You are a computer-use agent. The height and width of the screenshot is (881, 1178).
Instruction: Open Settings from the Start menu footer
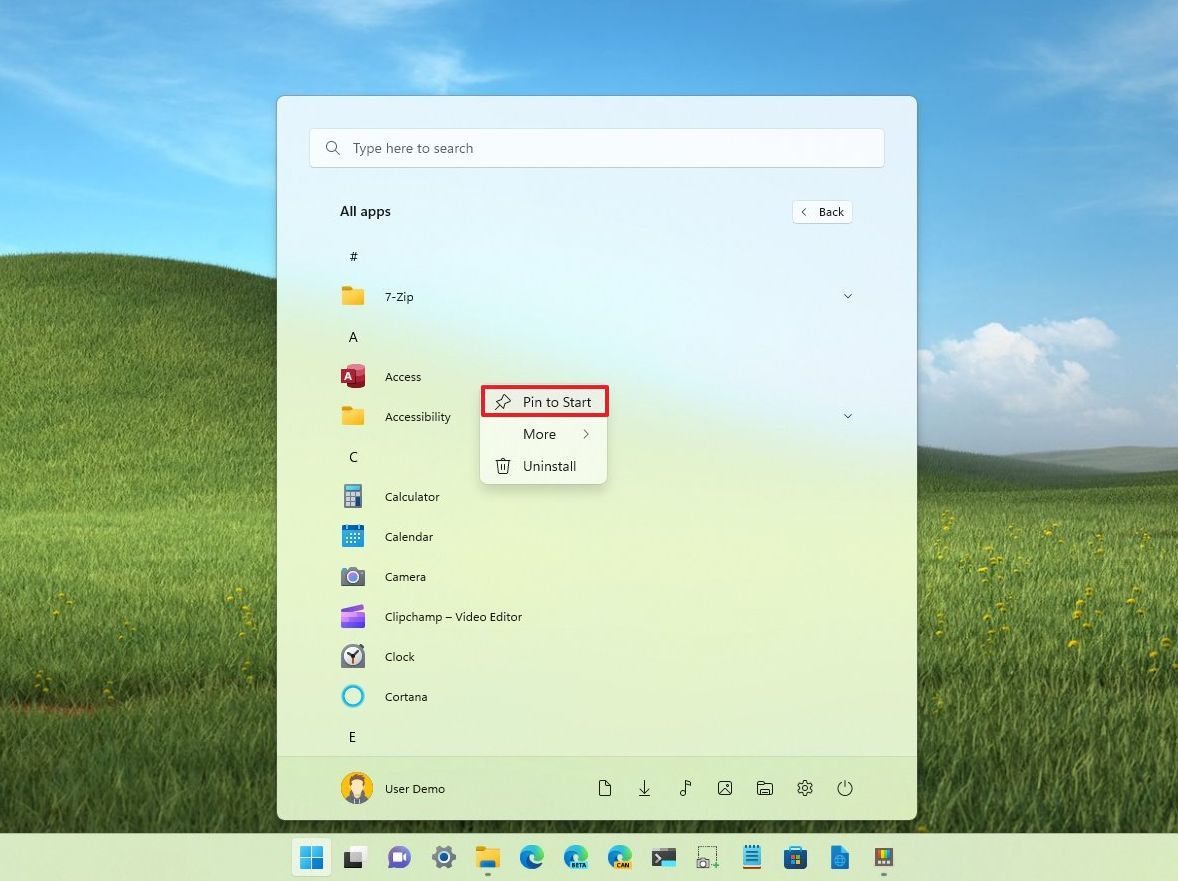click(x=805, y=788)
